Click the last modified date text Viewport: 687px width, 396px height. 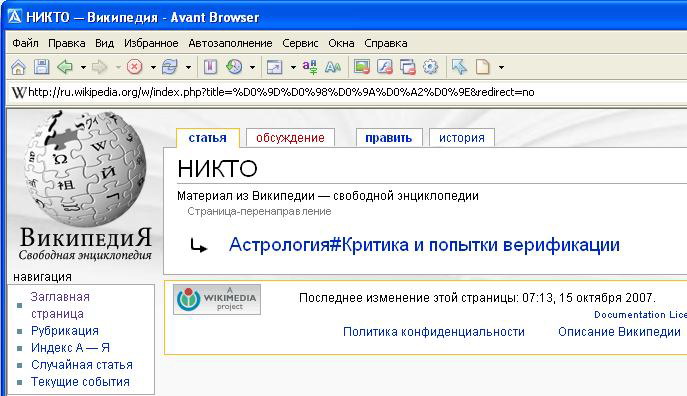pos(477,298)
